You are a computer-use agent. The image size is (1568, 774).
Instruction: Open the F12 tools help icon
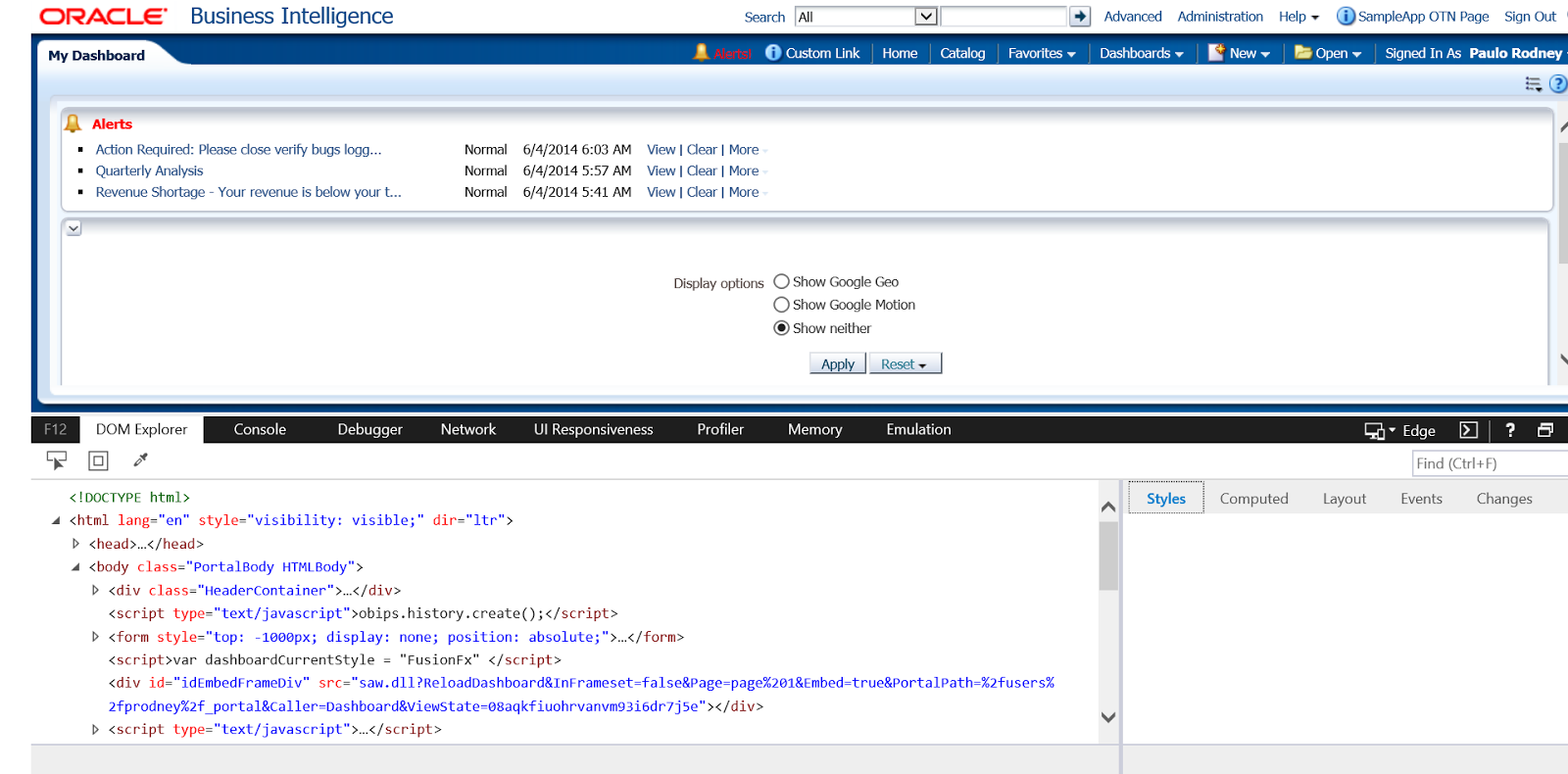point(1510,430)
